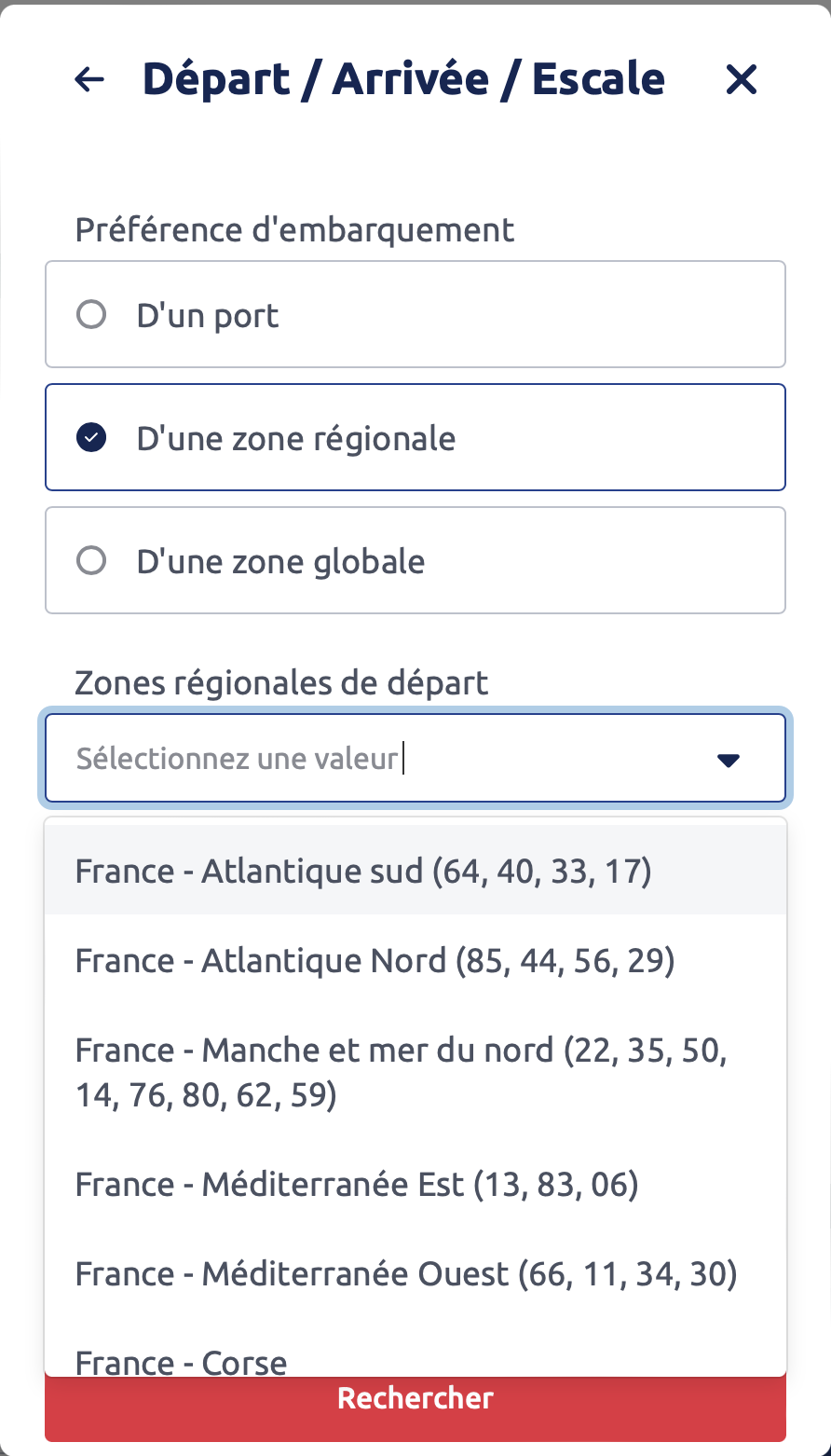Viewport: 831px width, 1456px height.
Task: Pick France - Atlantique Nord option
Action: [x=415, y=960]
